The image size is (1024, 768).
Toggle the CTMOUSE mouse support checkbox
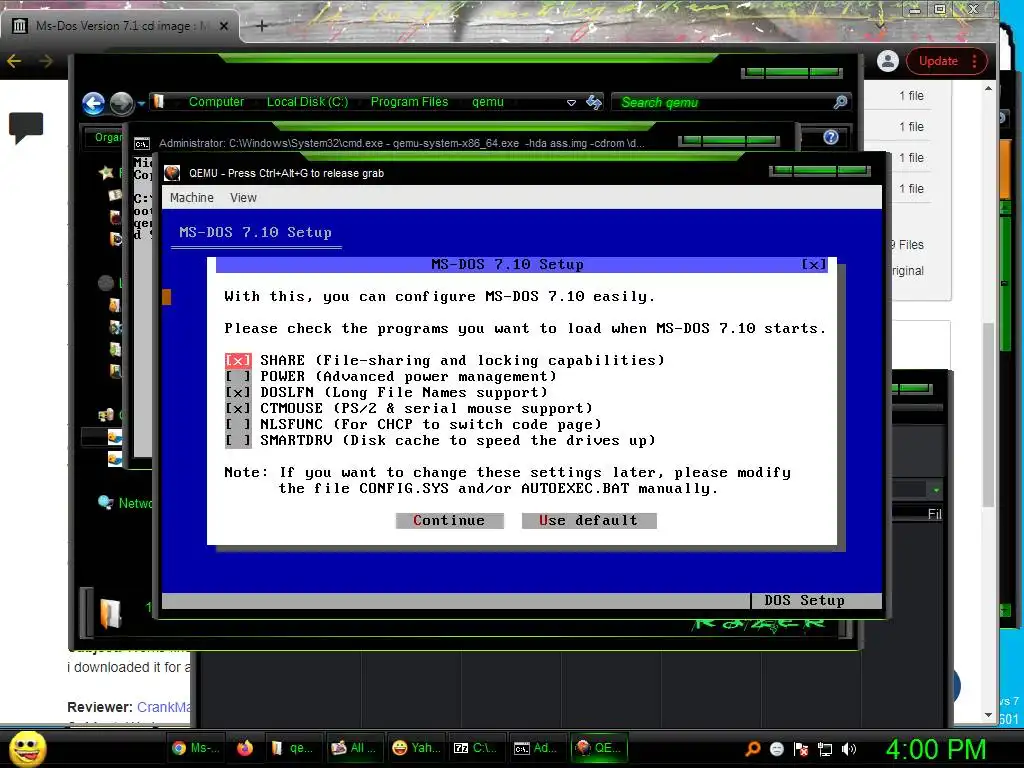(238, 408)
